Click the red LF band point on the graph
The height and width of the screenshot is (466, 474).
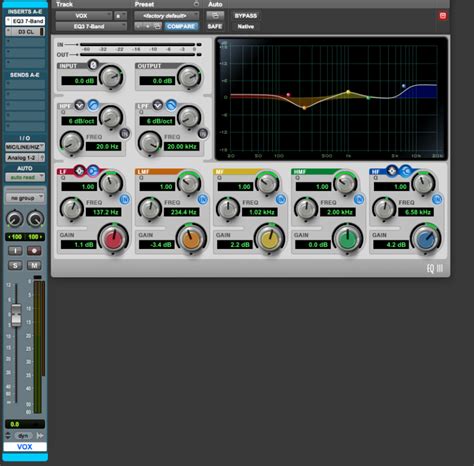(288, 95)
